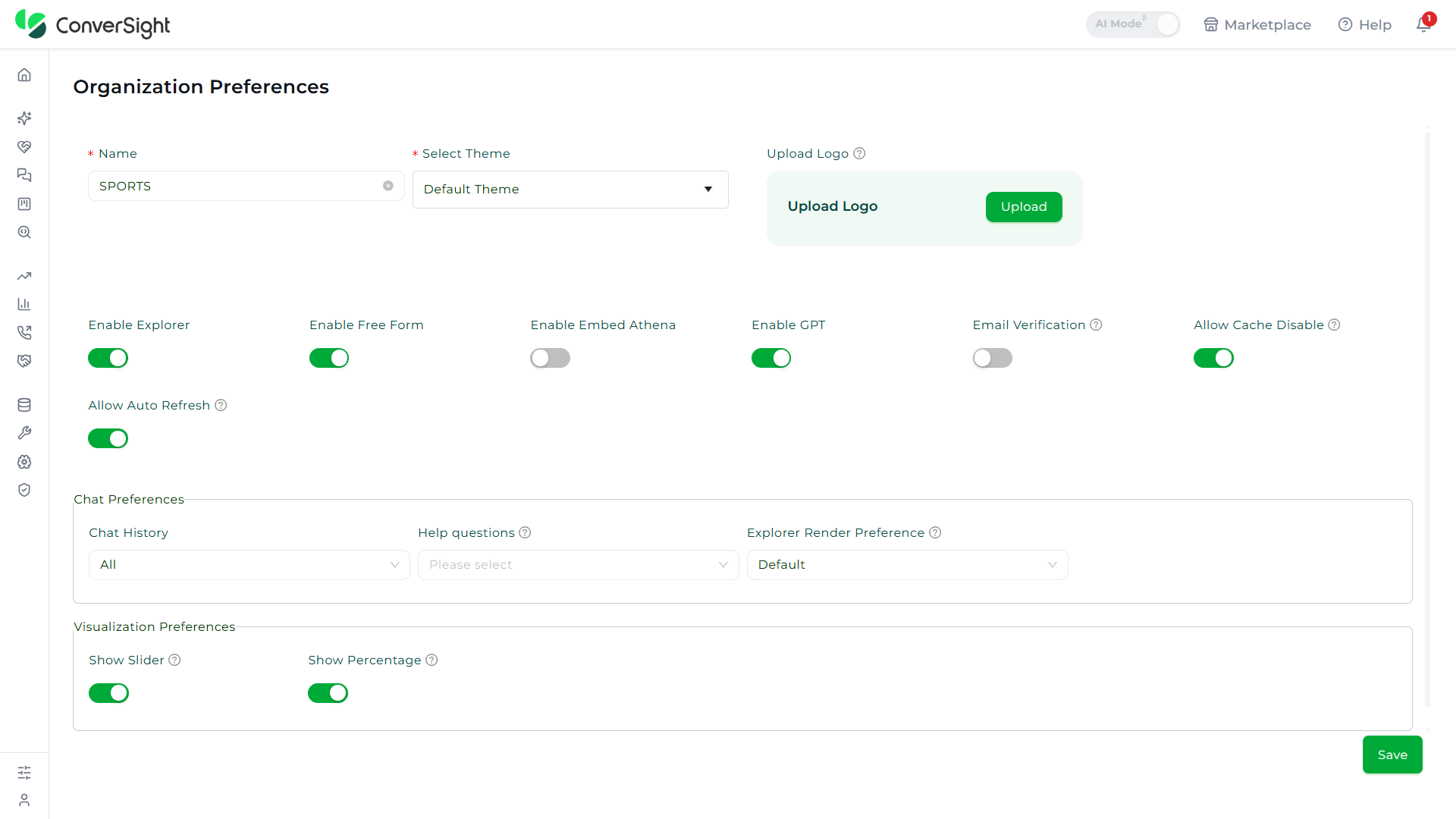Open the board/kanban sidebar icon

(24, 204)
